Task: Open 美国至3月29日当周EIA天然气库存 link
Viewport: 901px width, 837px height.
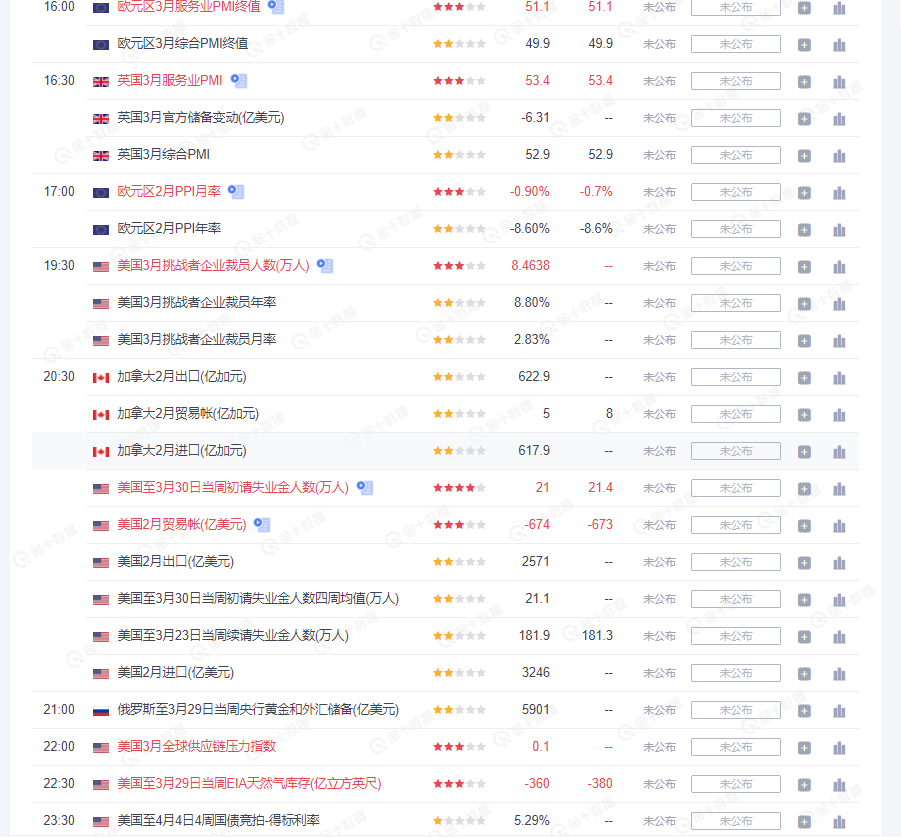Action: click(249, 784)
